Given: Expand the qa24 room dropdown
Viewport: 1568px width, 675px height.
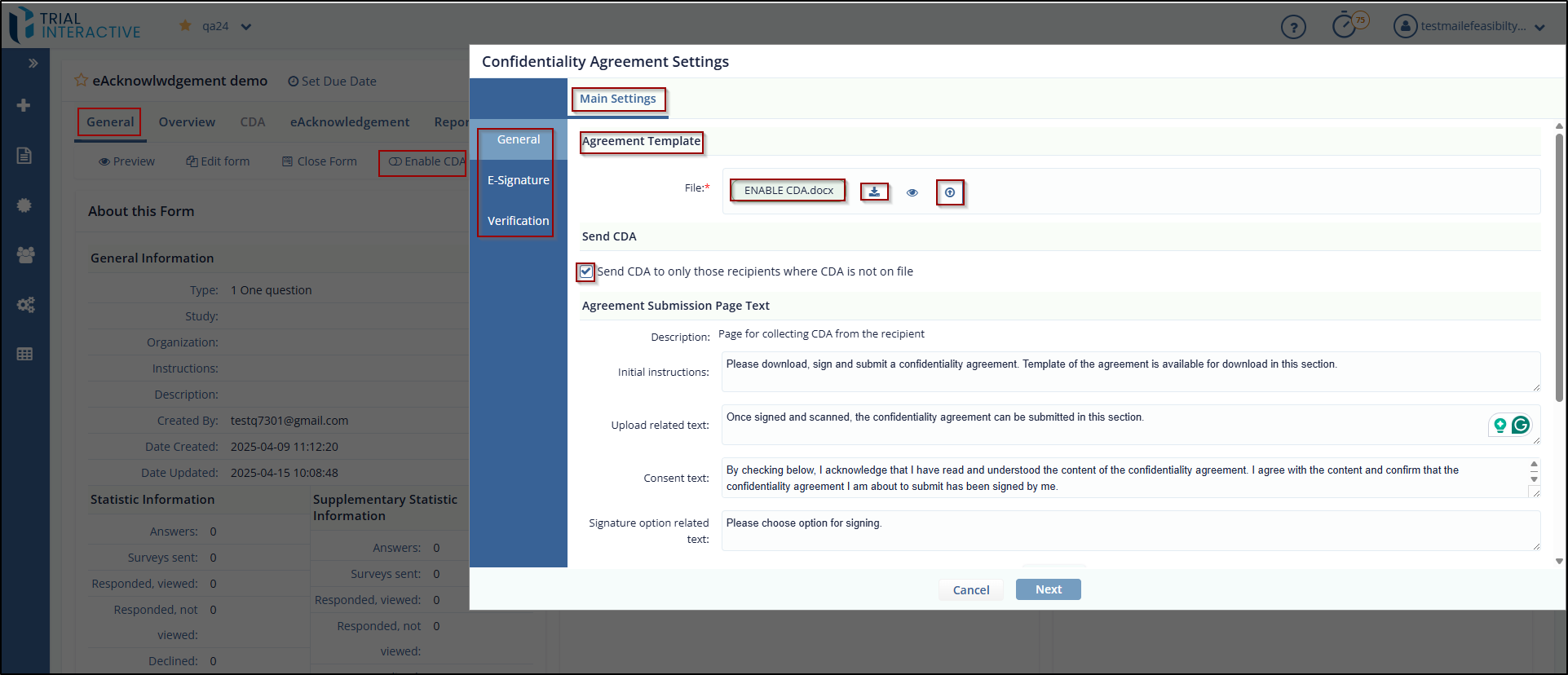Looking at the screenshot, I should (246, 27).
